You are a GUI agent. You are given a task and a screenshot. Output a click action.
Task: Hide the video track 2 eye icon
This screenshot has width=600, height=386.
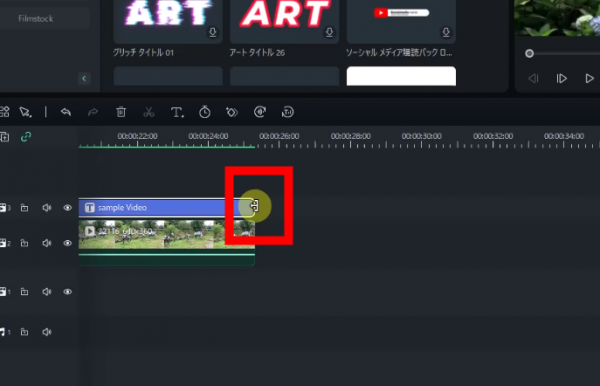point(67,243)
